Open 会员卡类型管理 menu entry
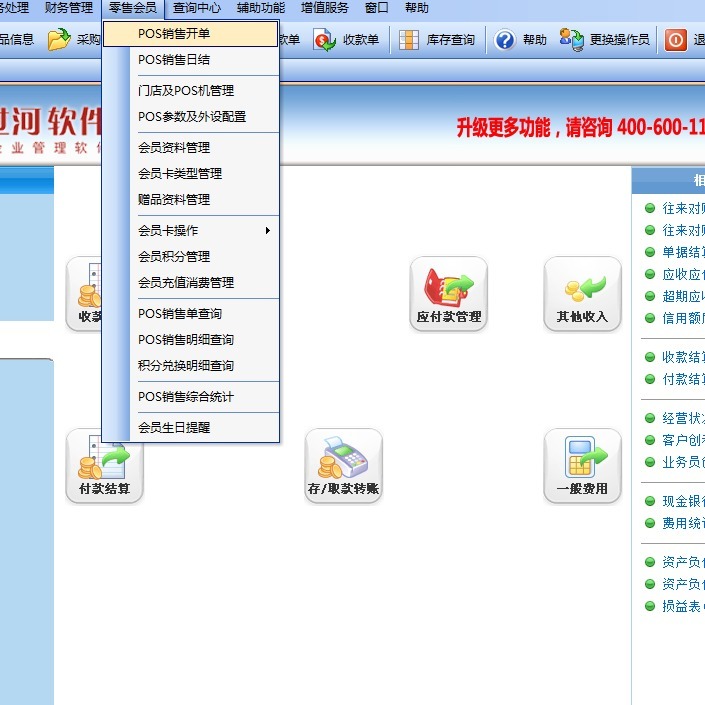This screenshot has height=705, width=705. (191, 174)
